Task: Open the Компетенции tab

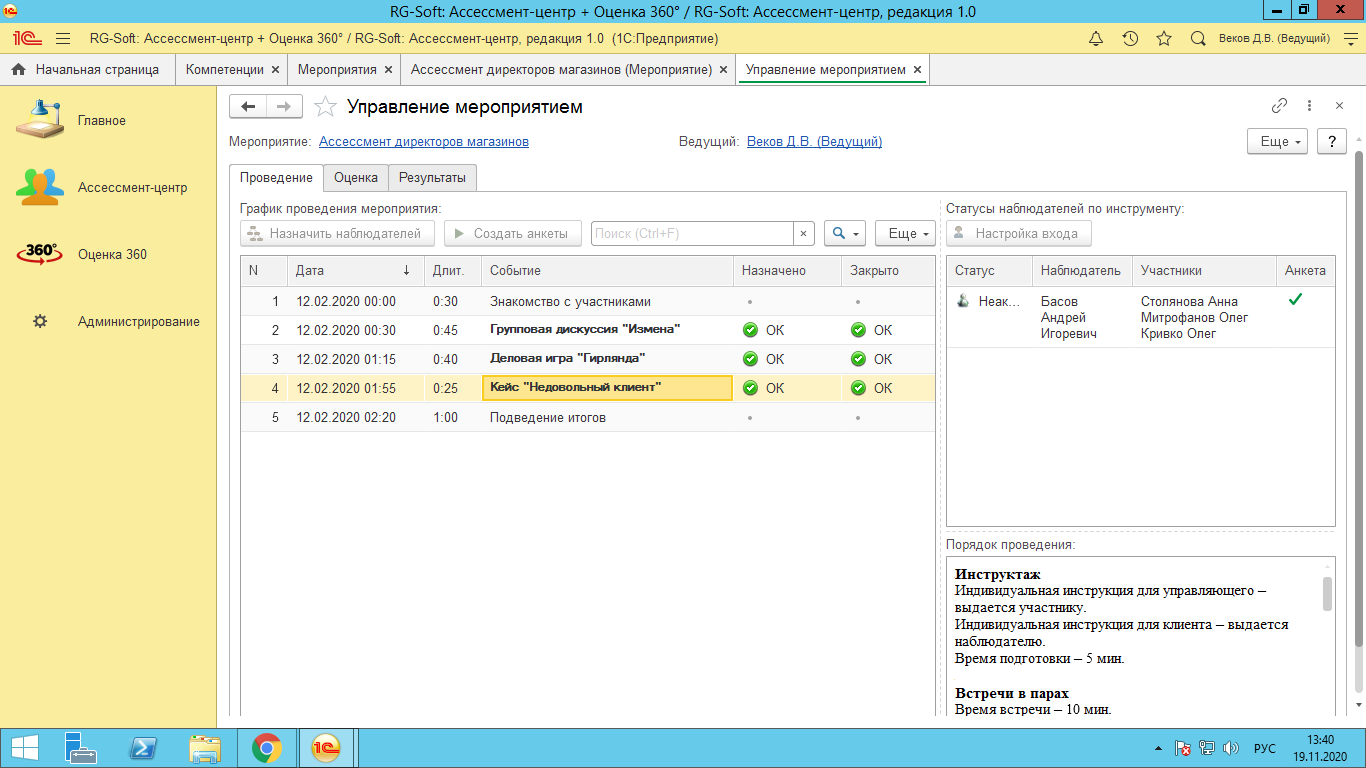Action: pyautogui.click(x=225, y=70)
